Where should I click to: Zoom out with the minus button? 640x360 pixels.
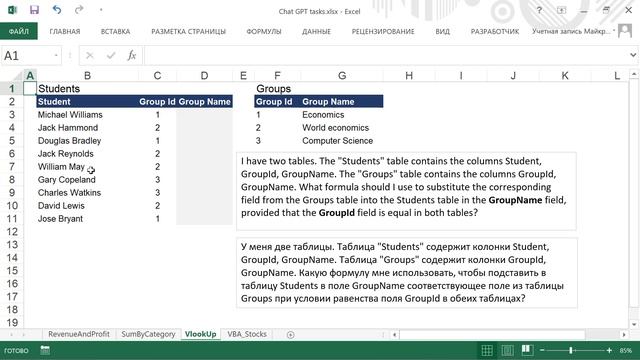pos(542,350)
